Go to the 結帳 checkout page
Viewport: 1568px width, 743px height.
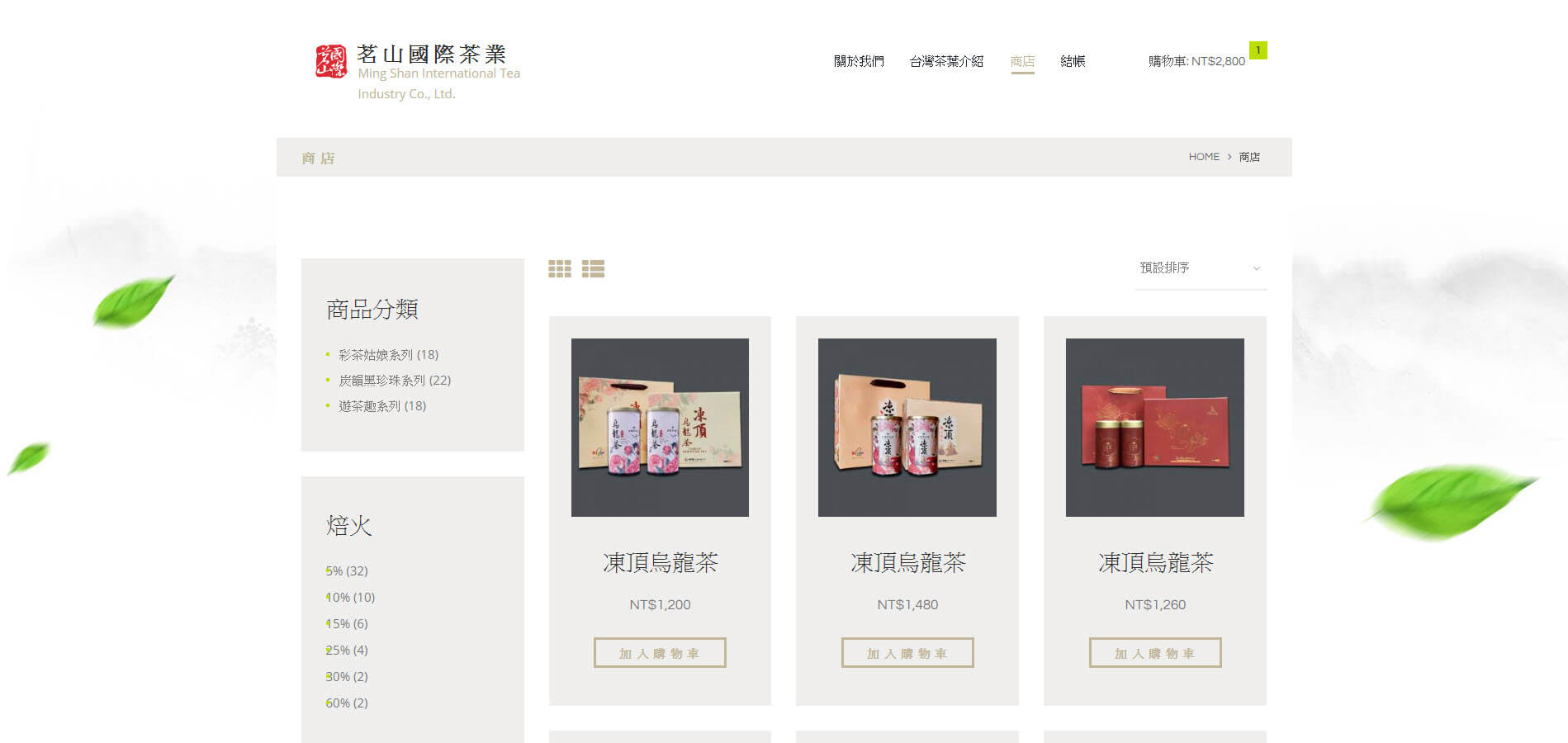point(1073,61)
